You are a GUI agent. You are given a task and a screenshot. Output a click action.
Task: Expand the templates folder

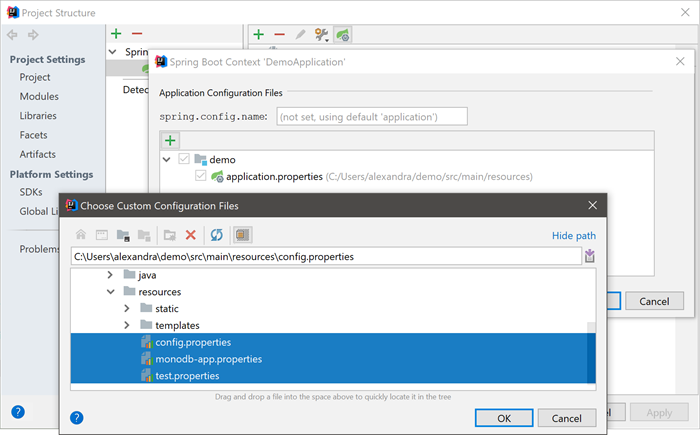(x=127, y=325)
